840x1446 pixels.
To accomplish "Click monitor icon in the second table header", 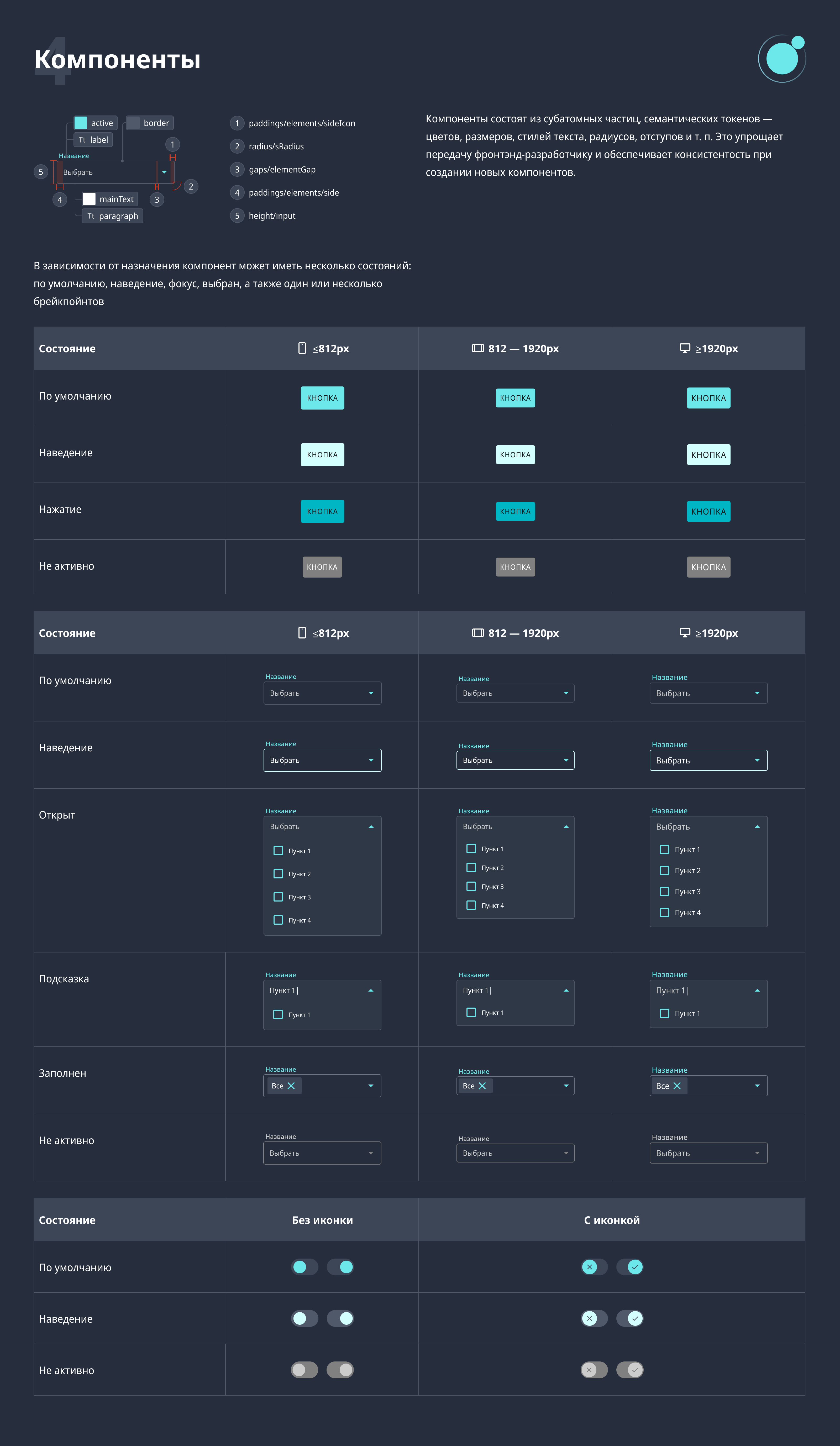I will 685,632.
